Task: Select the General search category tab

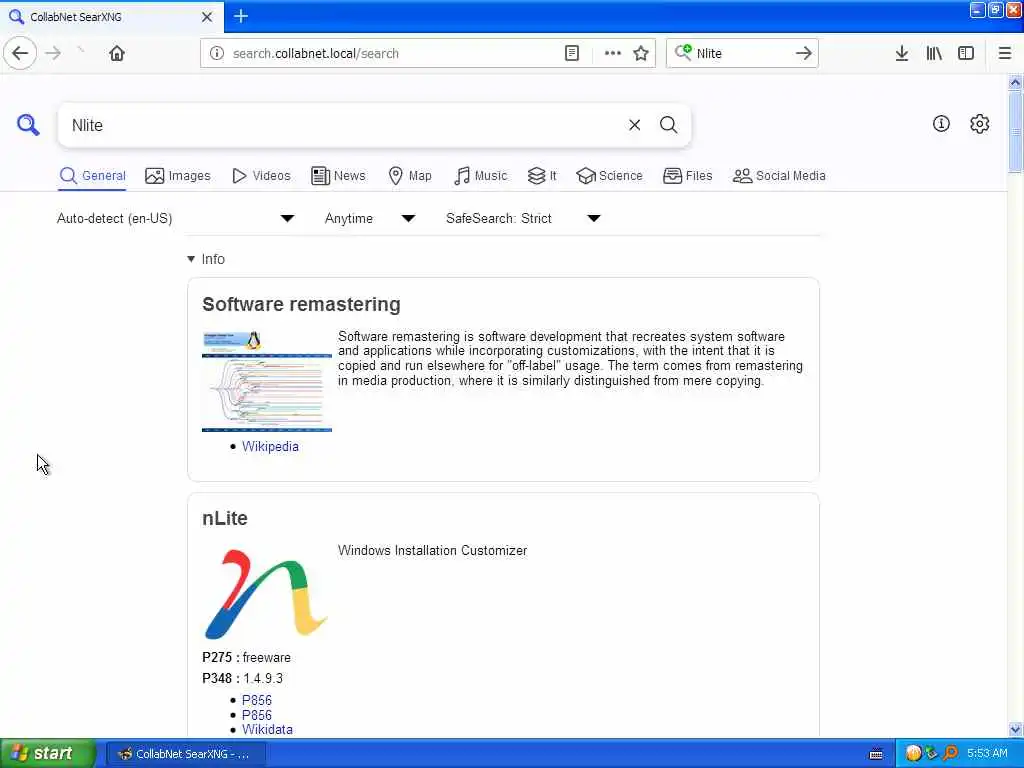Action: point(92,176)
